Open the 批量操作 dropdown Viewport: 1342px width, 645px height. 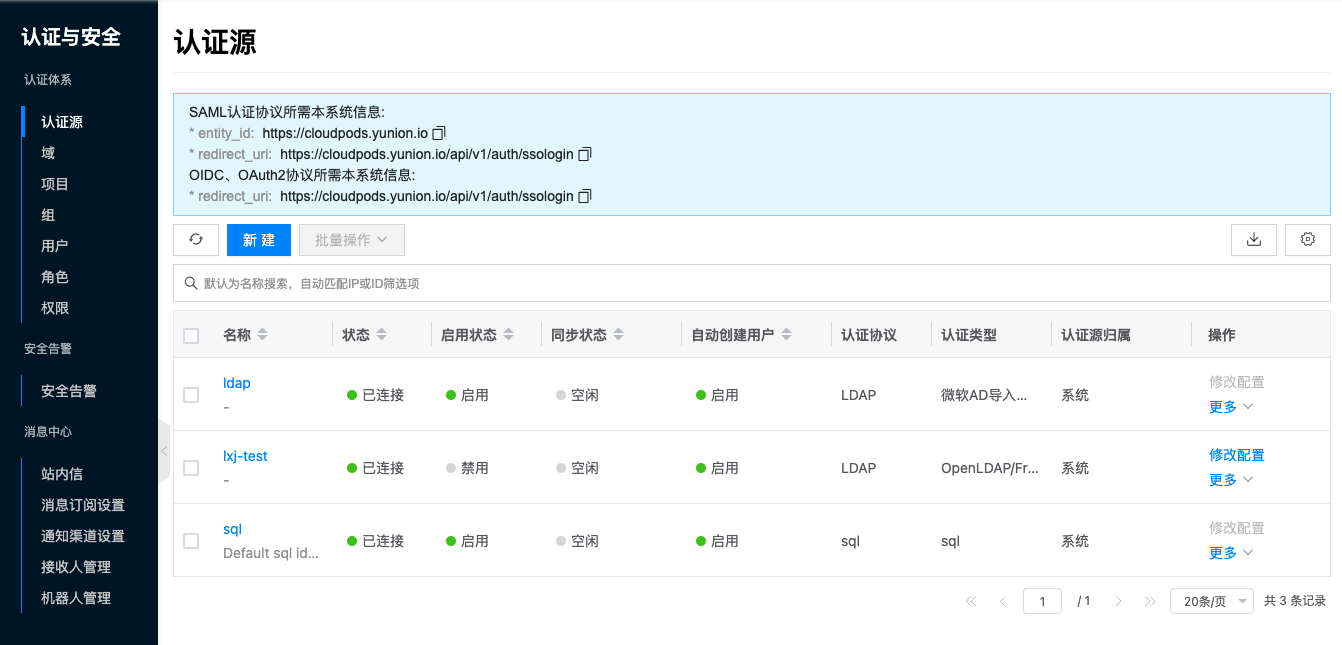coord(351,240)
